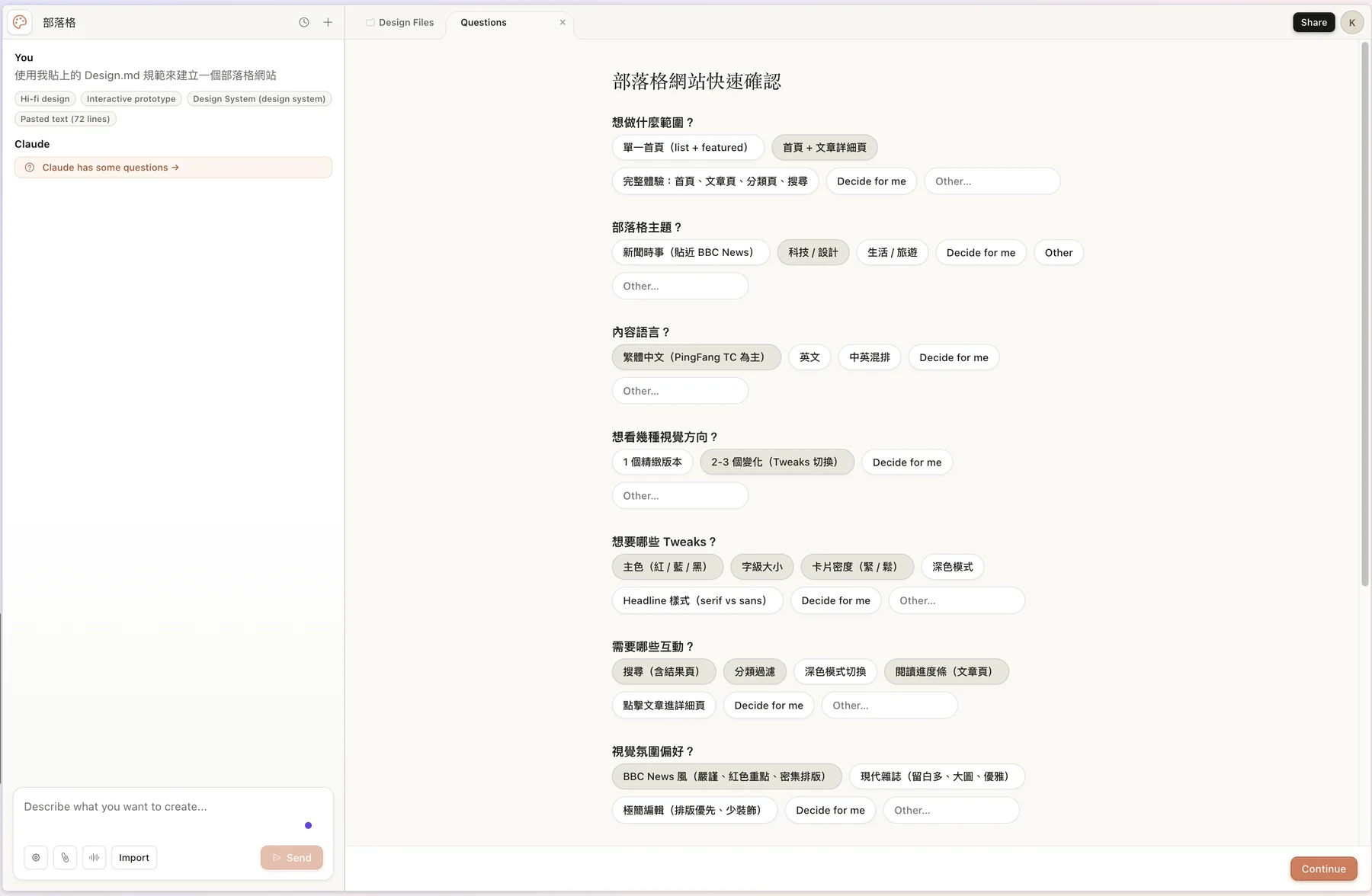Viewport: 1372px width, 896px height.
Task: Start a new chat with plus icon
Action: pyautogui.click(x=328, y=22)
